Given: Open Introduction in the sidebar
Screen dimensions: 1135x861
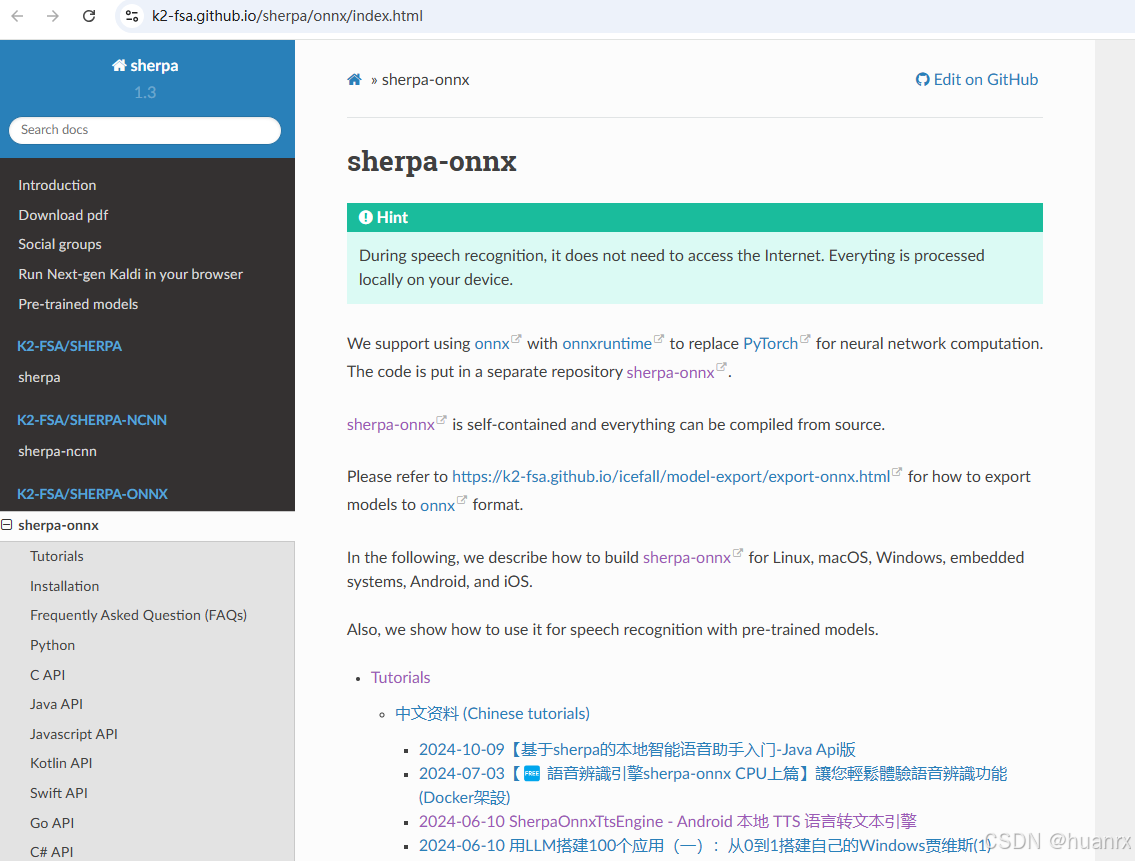Looking at the screenshot, I should tap(57, 185).
